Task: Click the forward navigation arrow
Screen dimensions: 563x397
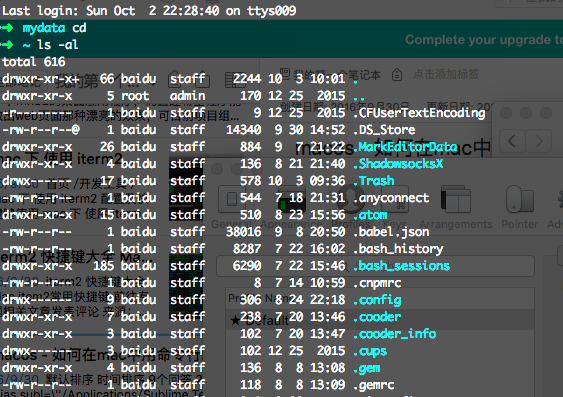Action: (x=539, y=141)
